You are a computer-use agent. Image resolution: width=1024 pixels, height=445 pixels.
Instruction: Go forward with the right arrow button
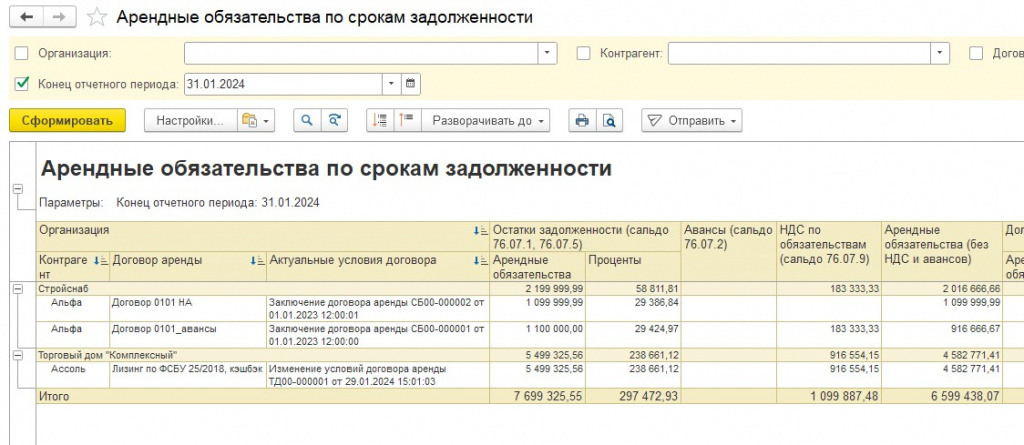[59, 17]
